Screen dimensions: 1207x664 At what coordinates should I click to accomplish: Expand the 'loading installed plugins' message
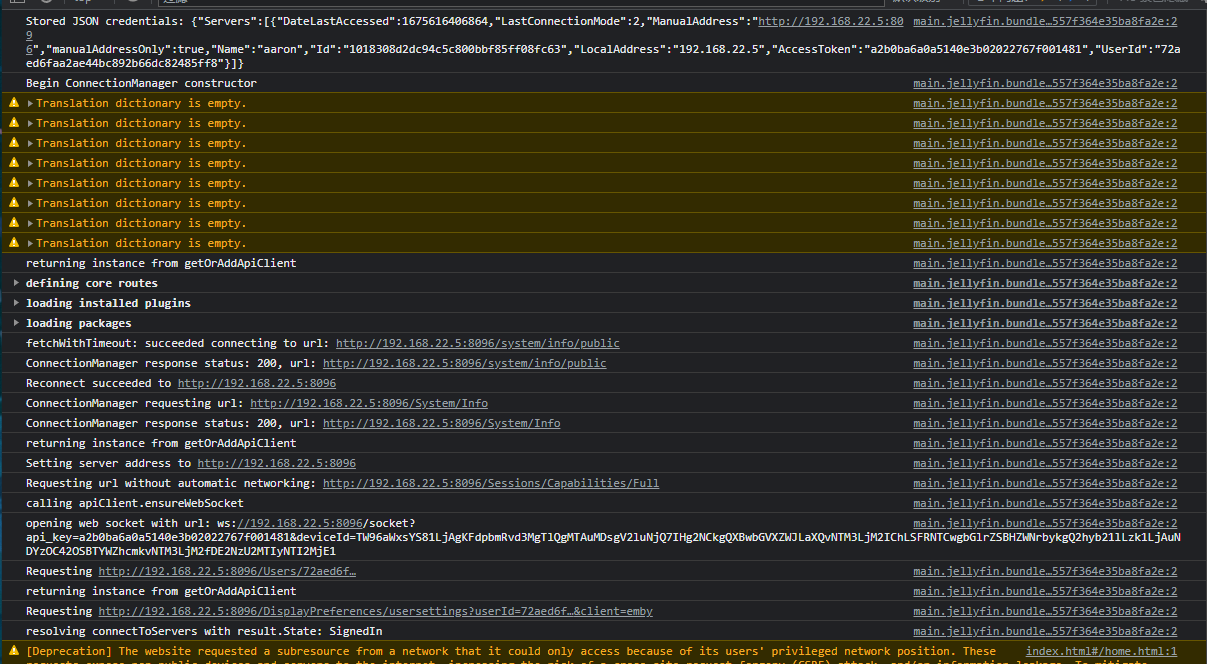pyautogui.click(x=14, y=302)
